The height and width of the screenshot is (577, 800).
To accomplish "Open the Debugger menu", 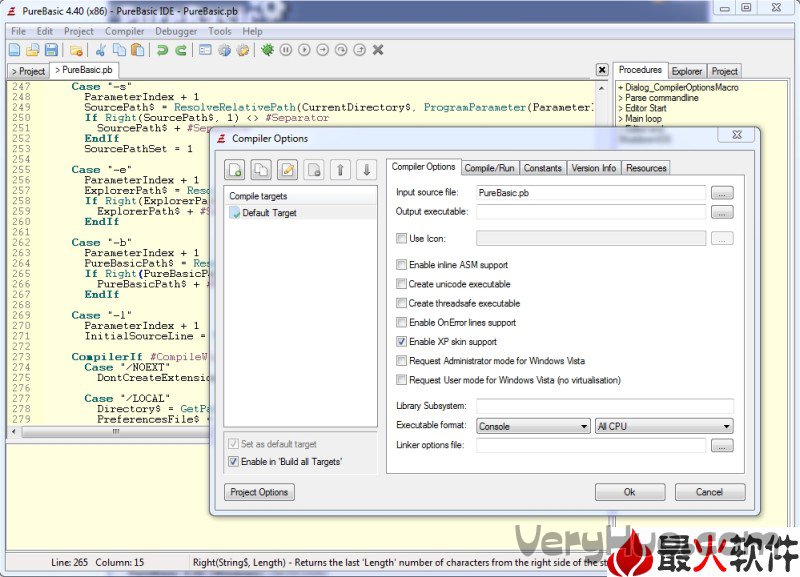I will pos(175,31).
